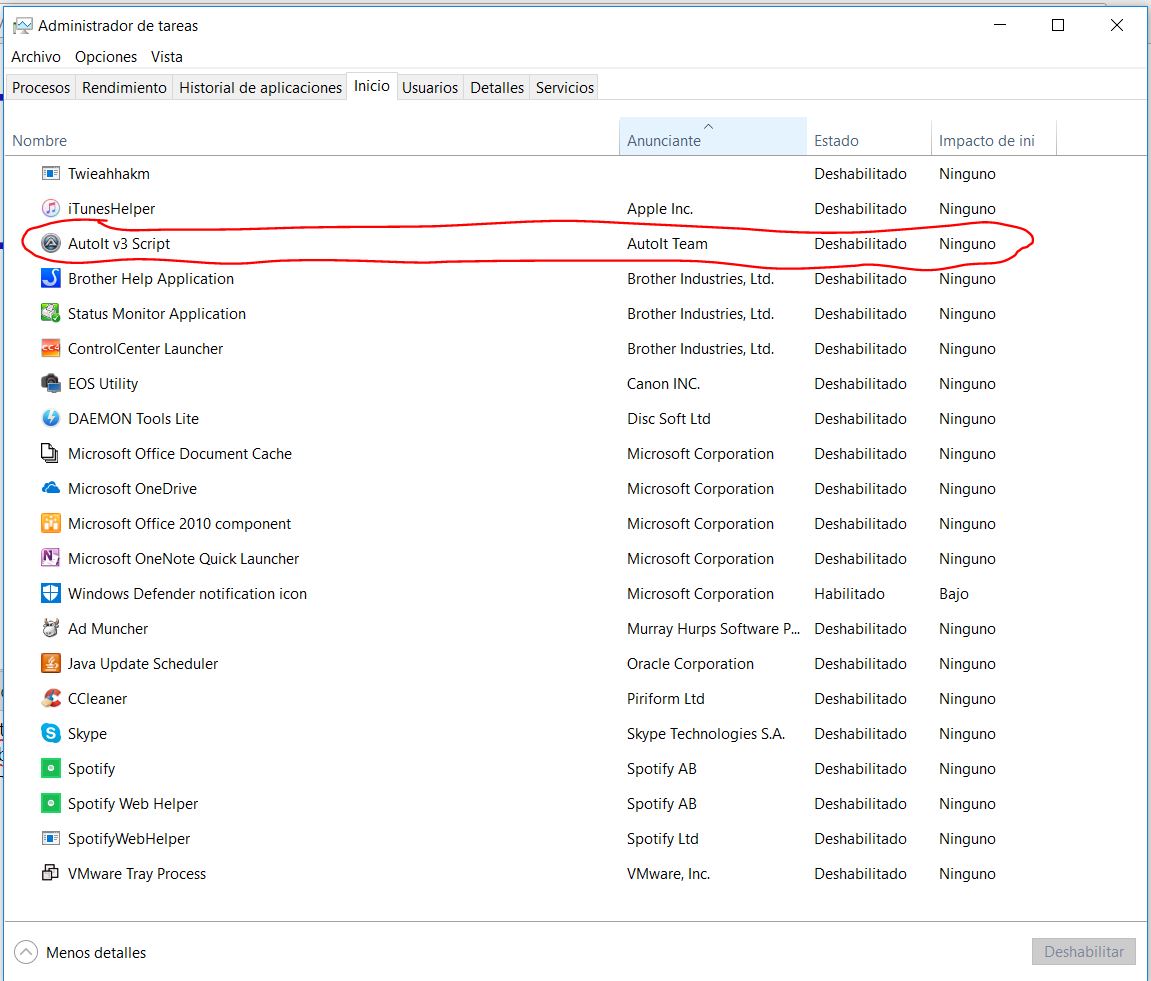1151x981 pixels.
Task: Click the Status Monitor Application icon
Action: tap(51, 314)
